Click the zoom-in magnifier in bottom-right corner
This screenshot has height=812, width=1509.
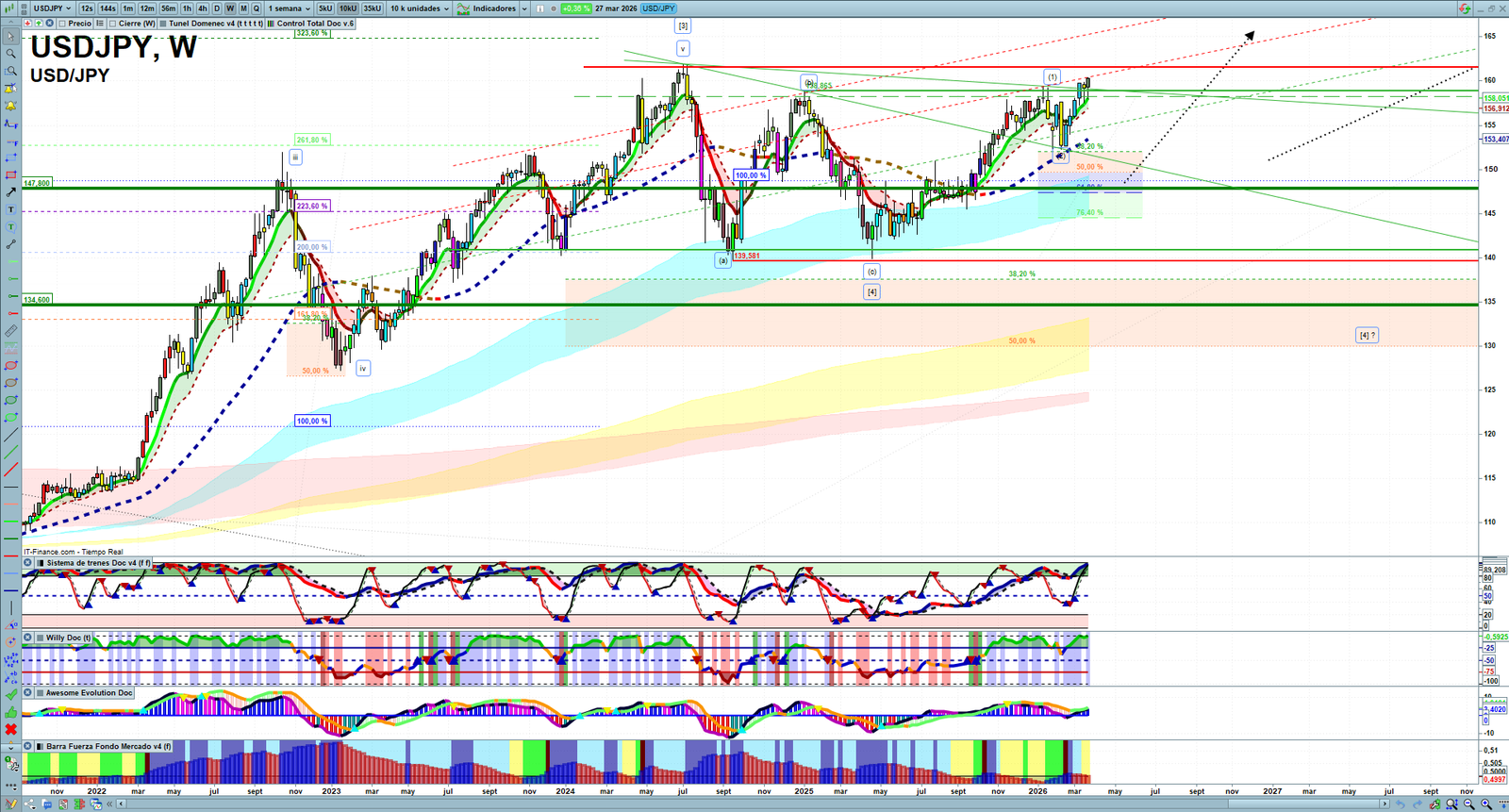(x=1486, y=804)
